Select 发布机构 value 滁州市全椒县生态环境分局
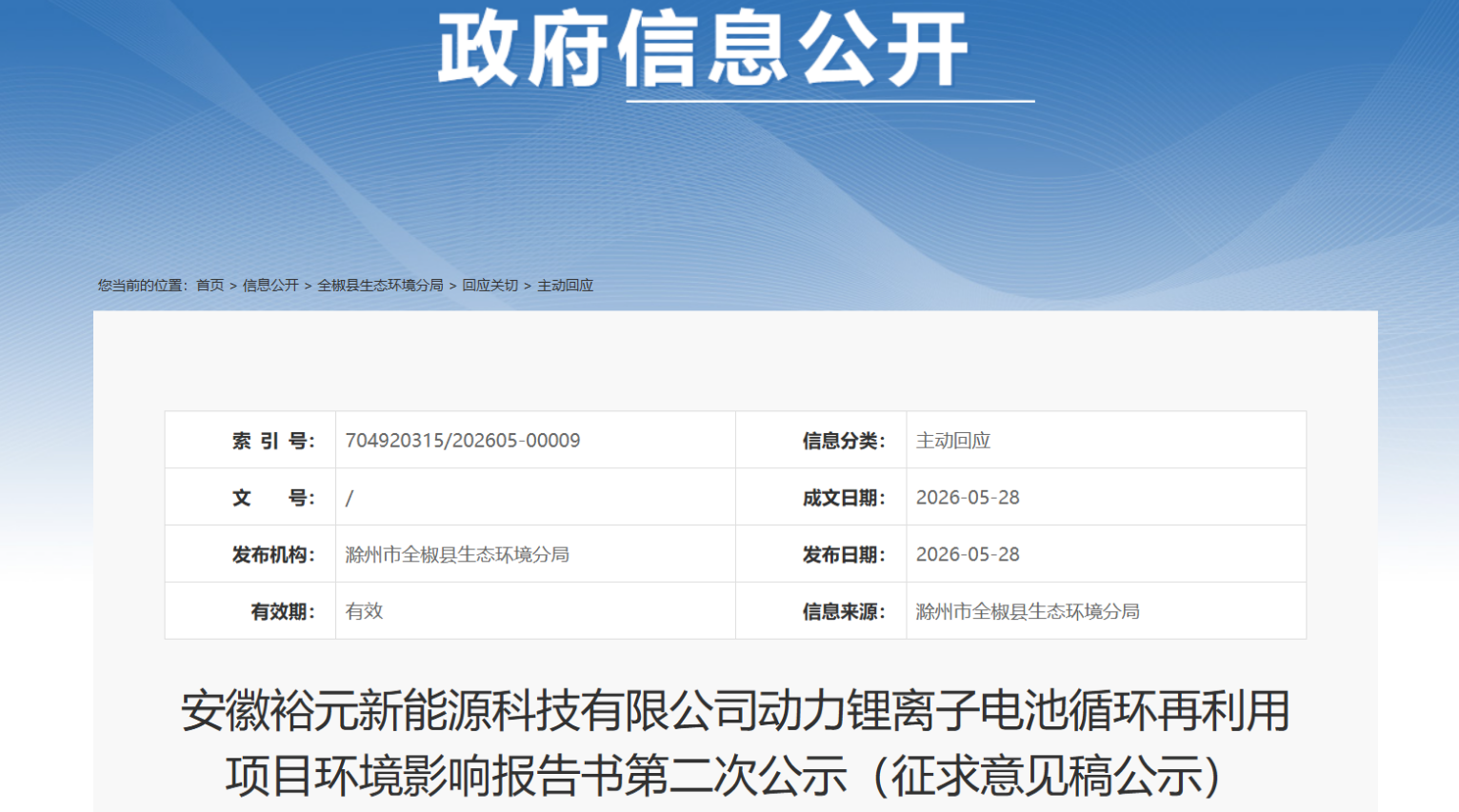This screenshot has width=1459, height=812. click(x=457, y=555)
